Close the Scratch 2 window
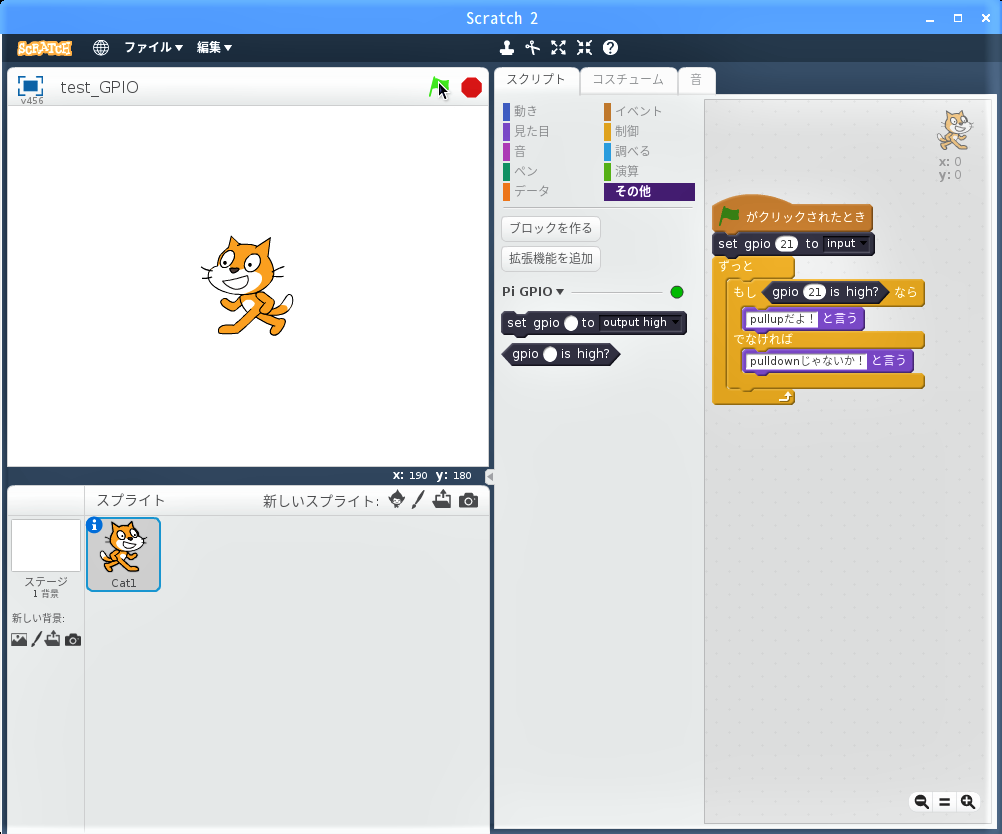Image resolution: width=1002 pixels, height=834 pixels. pos(986,19)
